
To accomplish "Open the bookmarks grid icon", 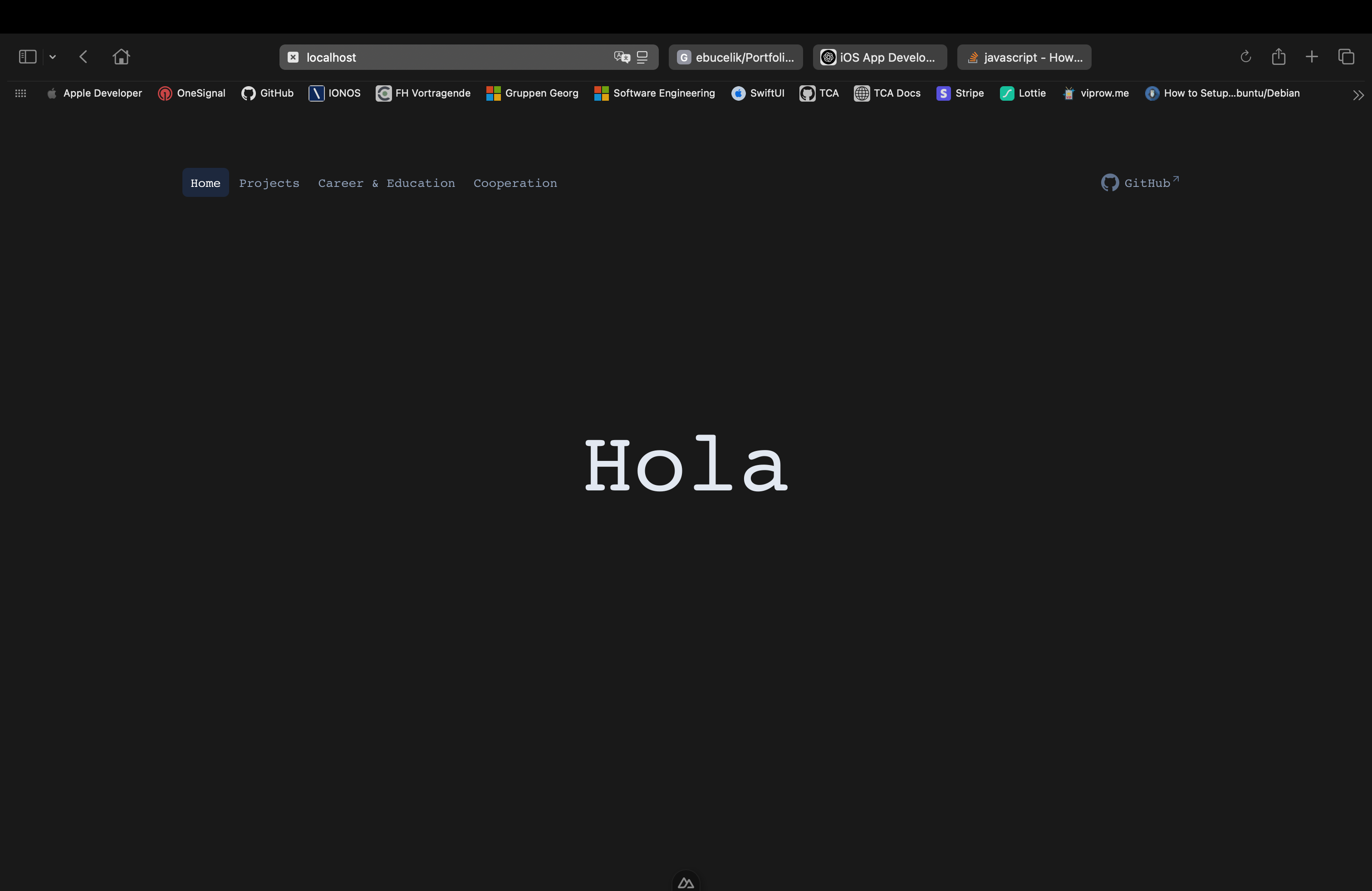I will pyautogui.click(x=21, y=93).
